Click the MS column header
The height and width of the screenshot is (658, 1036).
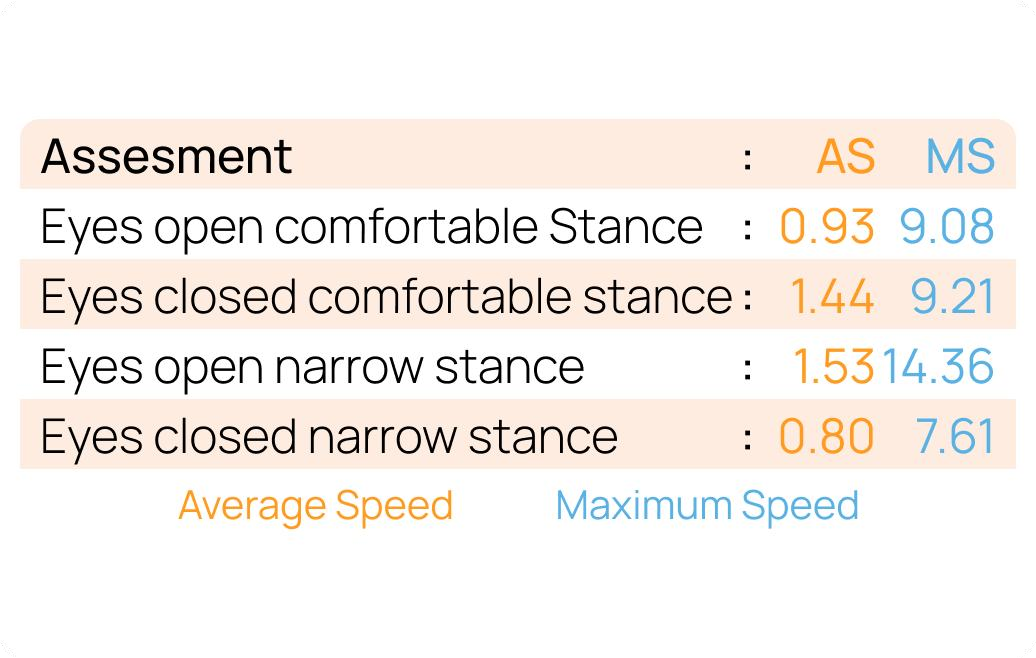(x=959, y=157)
